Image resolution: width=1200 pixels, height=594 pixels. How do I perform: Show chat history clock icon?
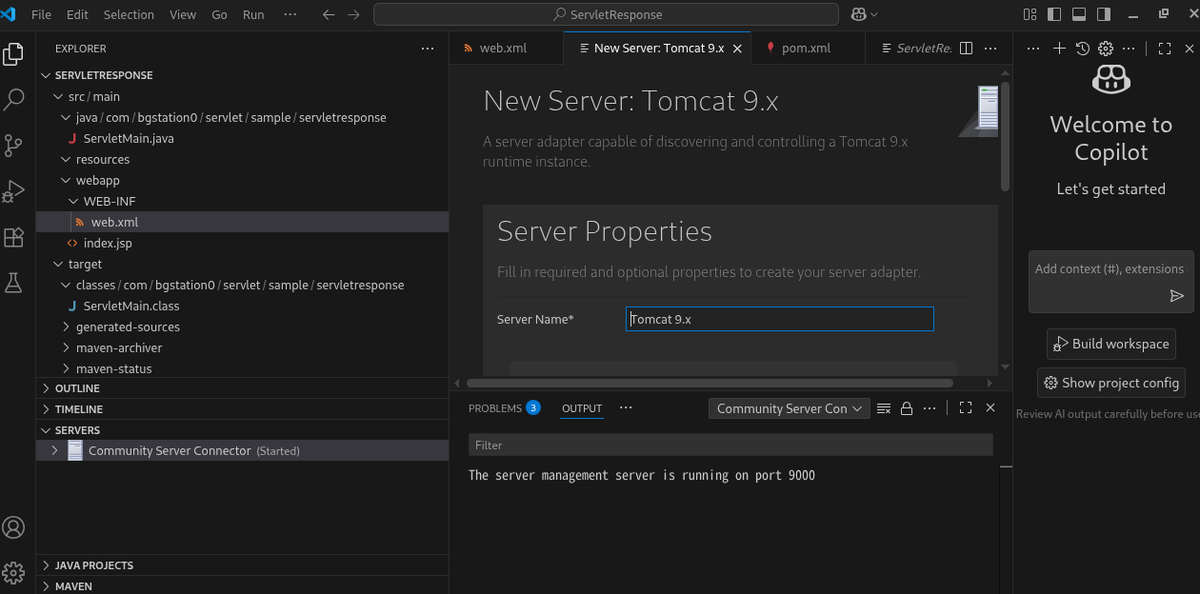pos(1083,48)
